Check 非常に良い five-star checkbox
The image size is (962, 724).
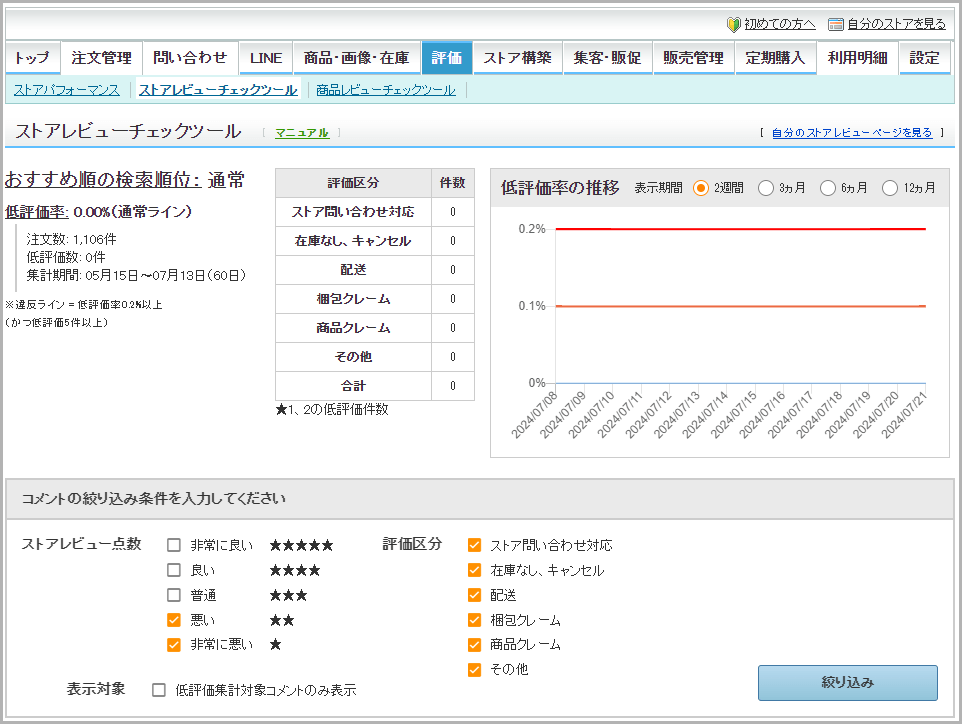point(174,545)
